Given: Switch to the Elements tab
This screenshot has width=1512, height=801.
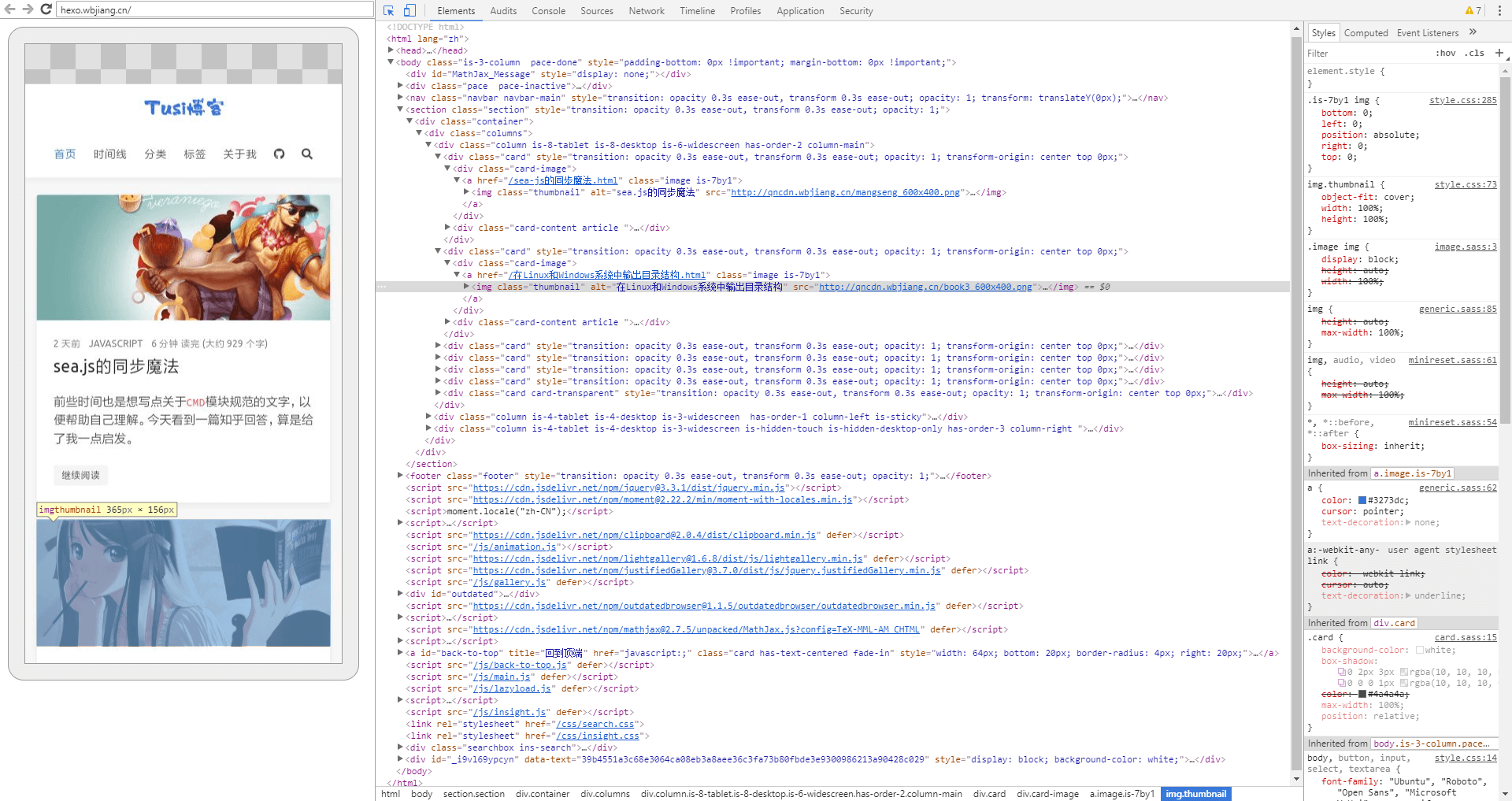Looking at the screenshot, I should [456, 11].
